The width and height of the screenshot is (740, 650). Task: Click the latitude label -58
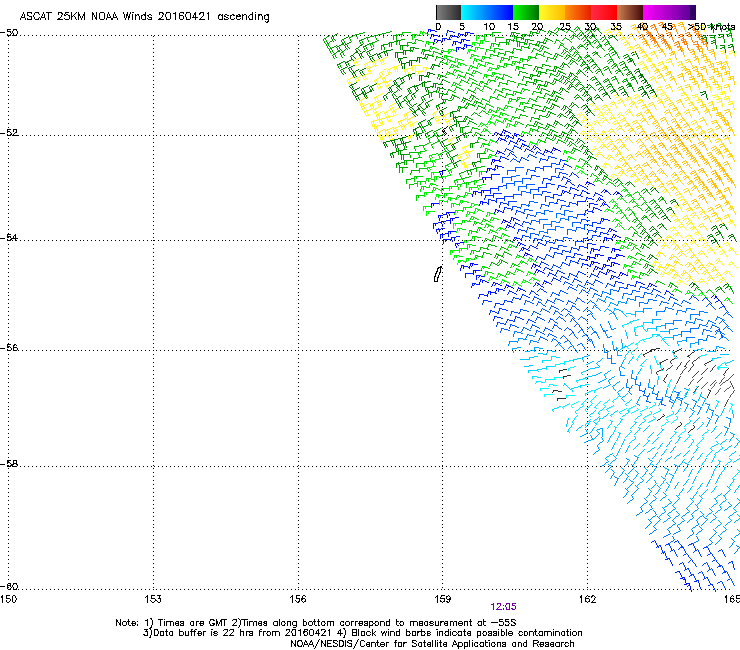(9, 464)
